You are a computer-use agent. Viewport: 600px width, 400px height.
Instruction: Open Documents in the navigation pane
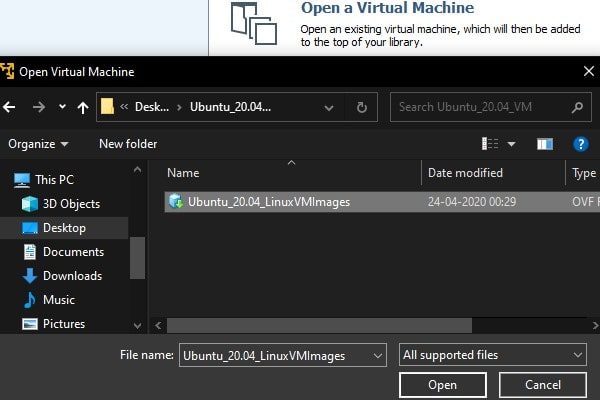click(x=73, y=252)
